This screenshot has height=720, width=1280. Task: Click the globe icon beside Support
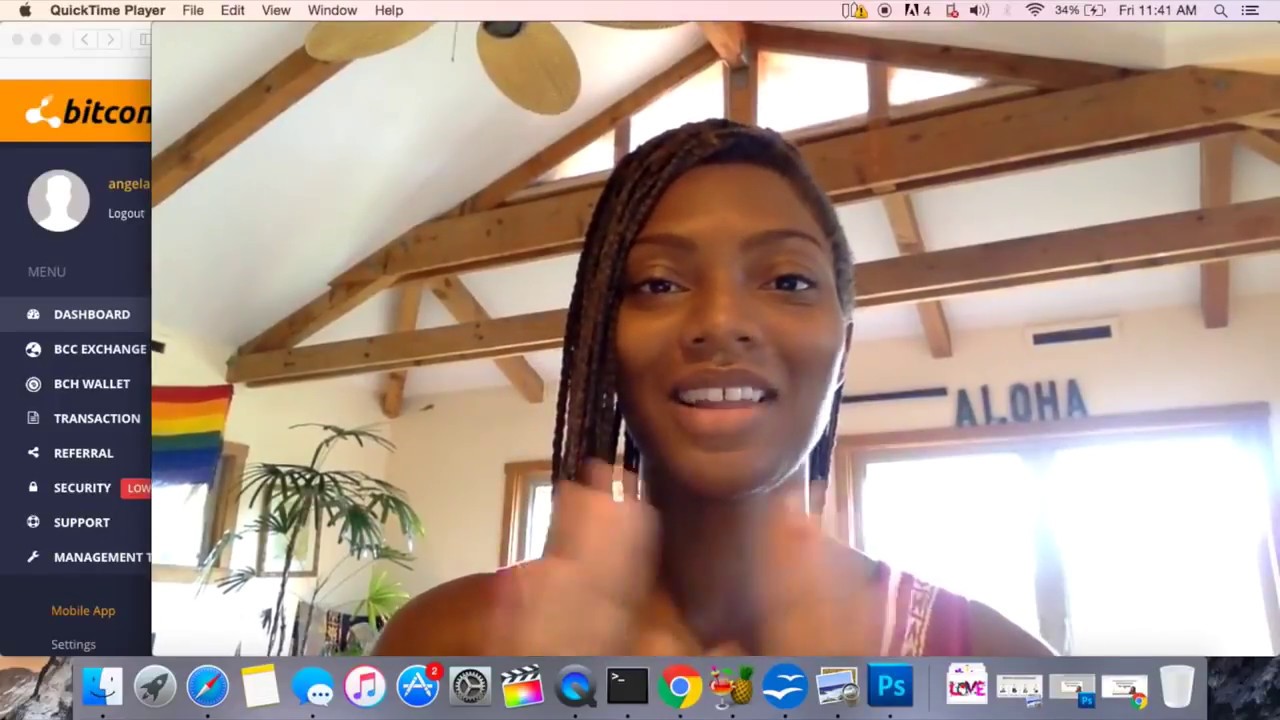33,522
